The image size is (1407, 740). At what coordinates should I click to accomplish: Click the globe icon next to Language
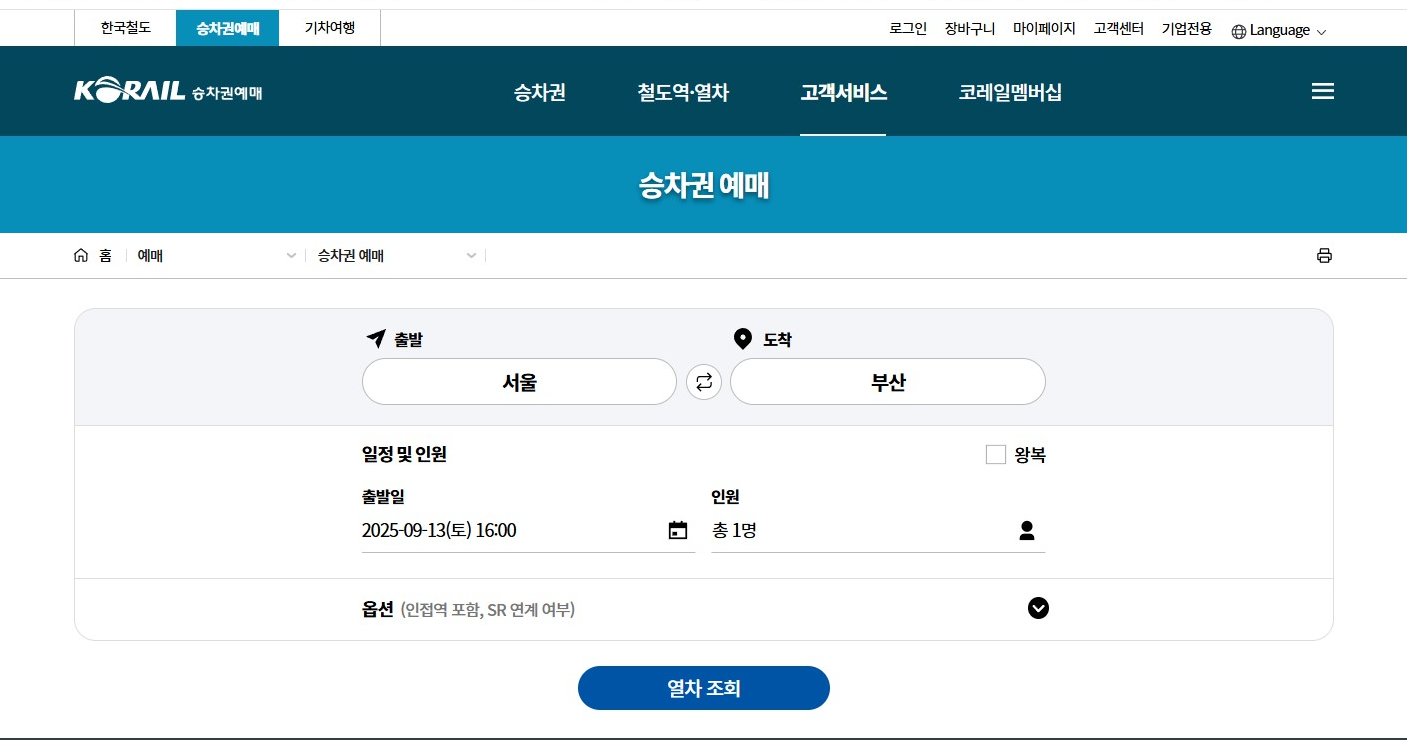pos(1238,30)
